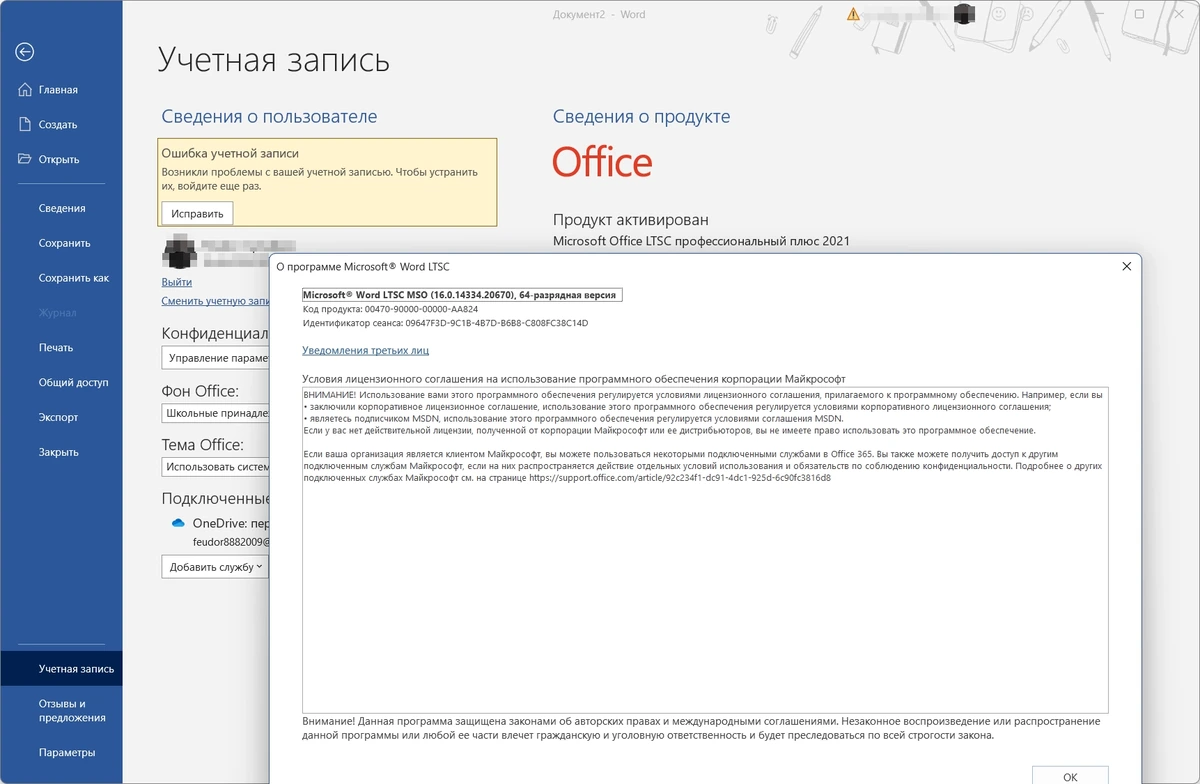The height and width of the screenshot is (784, 1200).
Task: Click the Исправить button
Action: tap(197, 213)
